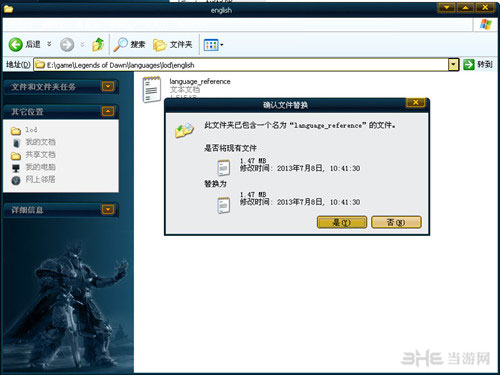
Task: Click the 共享文档 folder icon
Action: coord(16,155)
